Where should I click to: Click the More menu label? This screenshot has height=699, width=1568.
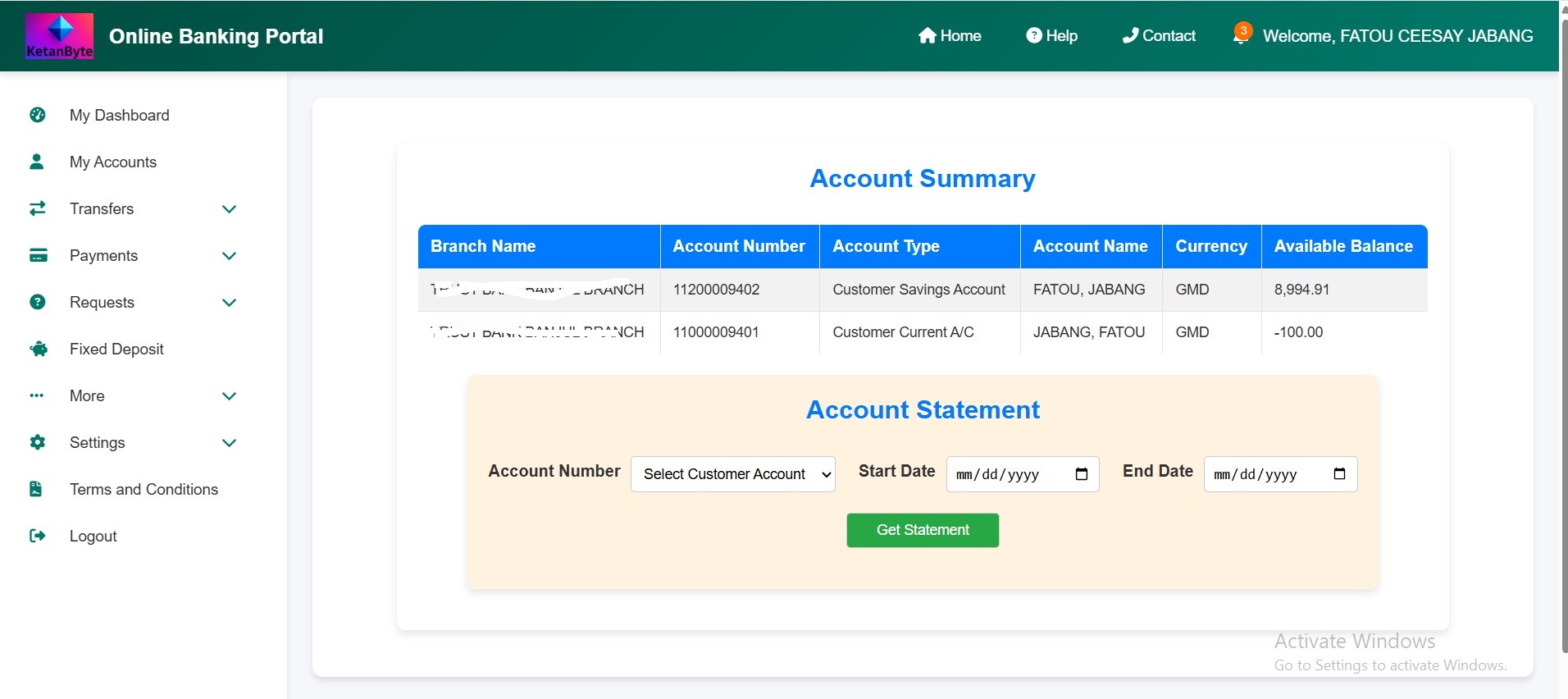(87, 395)
